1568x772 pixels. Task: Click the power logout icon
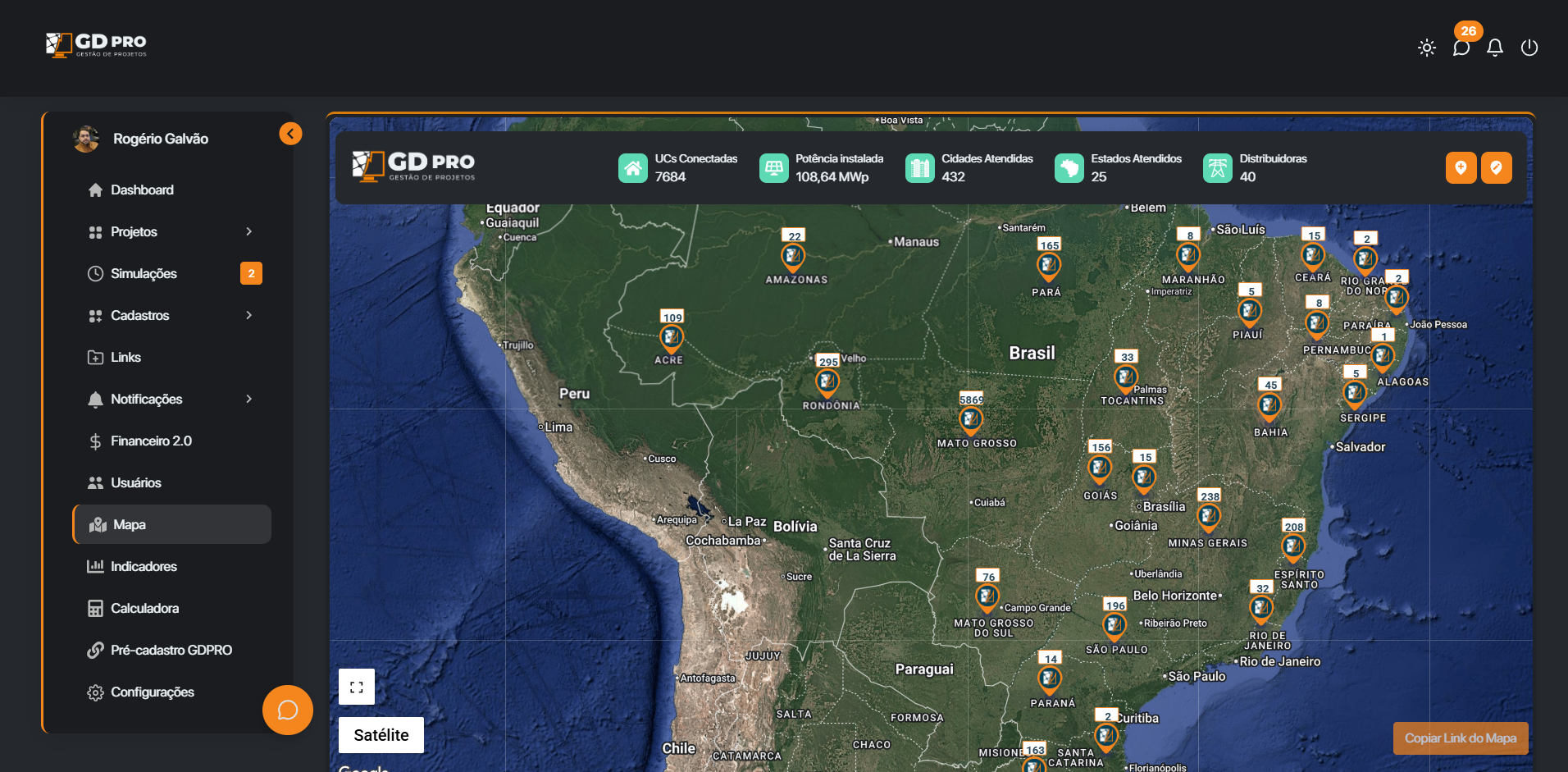[x=1529, y=48]
